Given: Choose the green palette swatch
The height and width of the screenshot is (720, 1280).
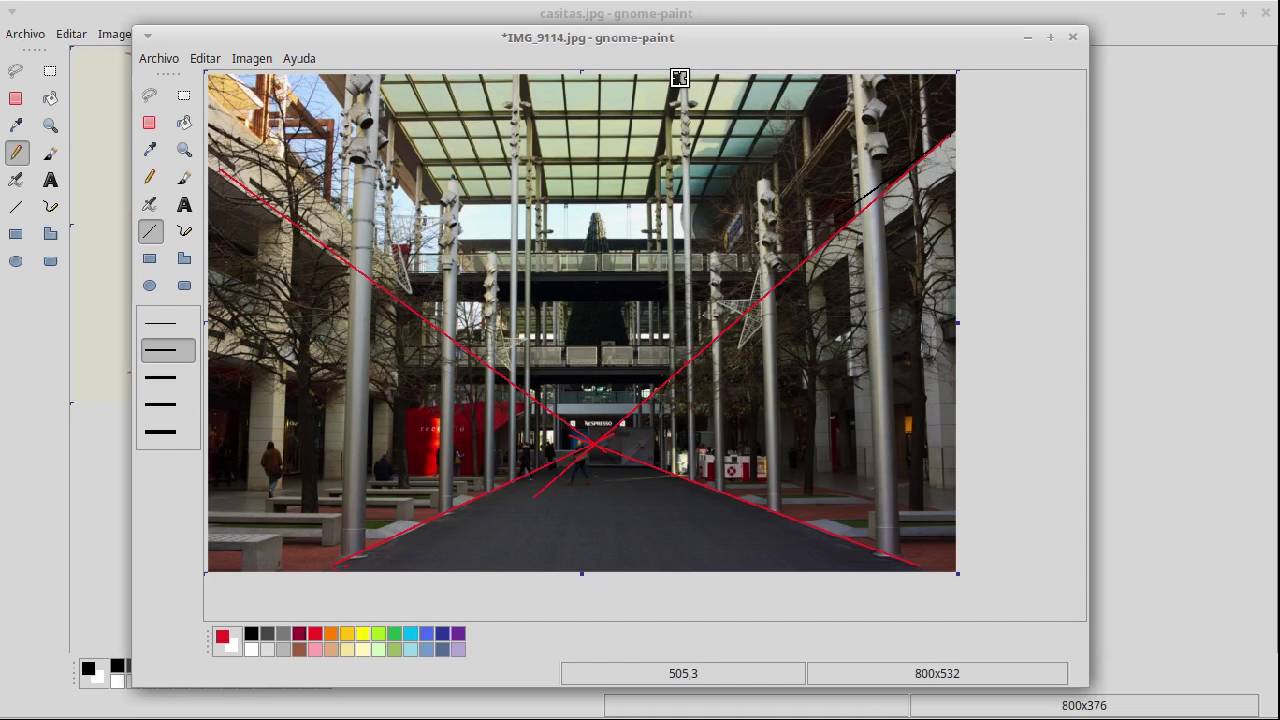Looking at the screenshot, I should [395, 633].
